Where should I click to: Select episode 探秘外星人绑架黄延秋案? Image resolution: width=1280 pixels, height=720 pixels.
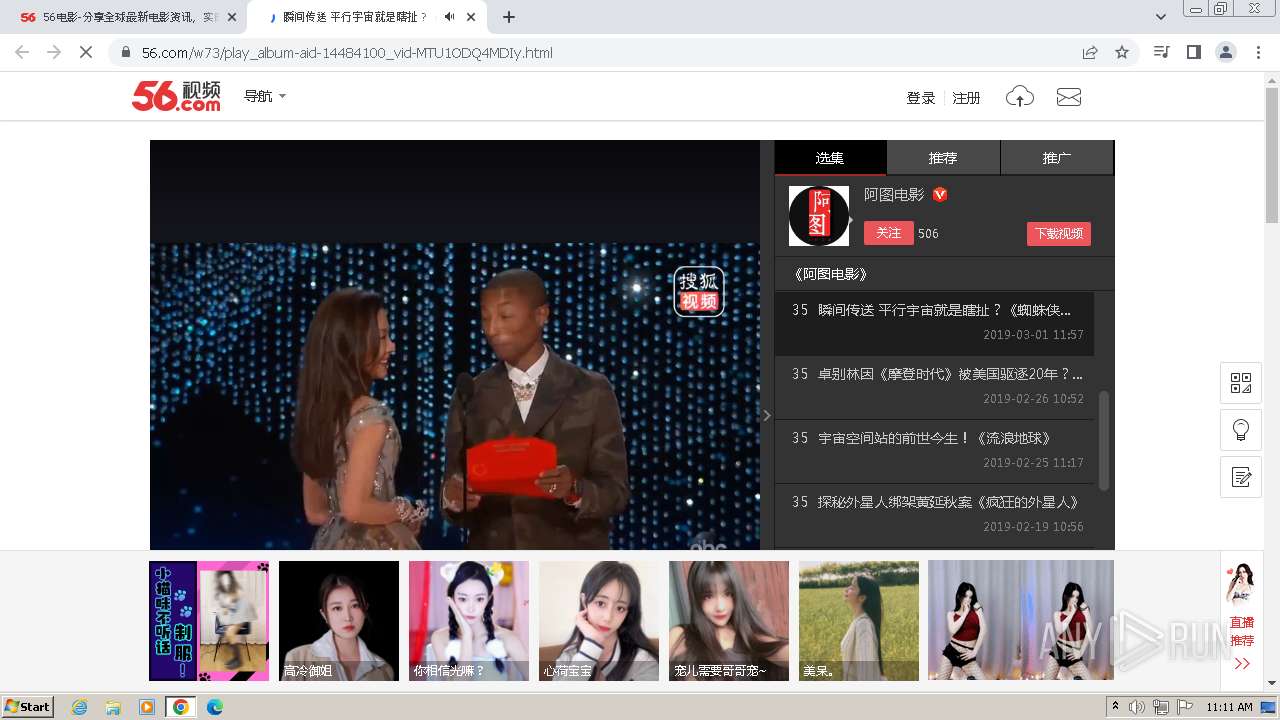[934, 514]
